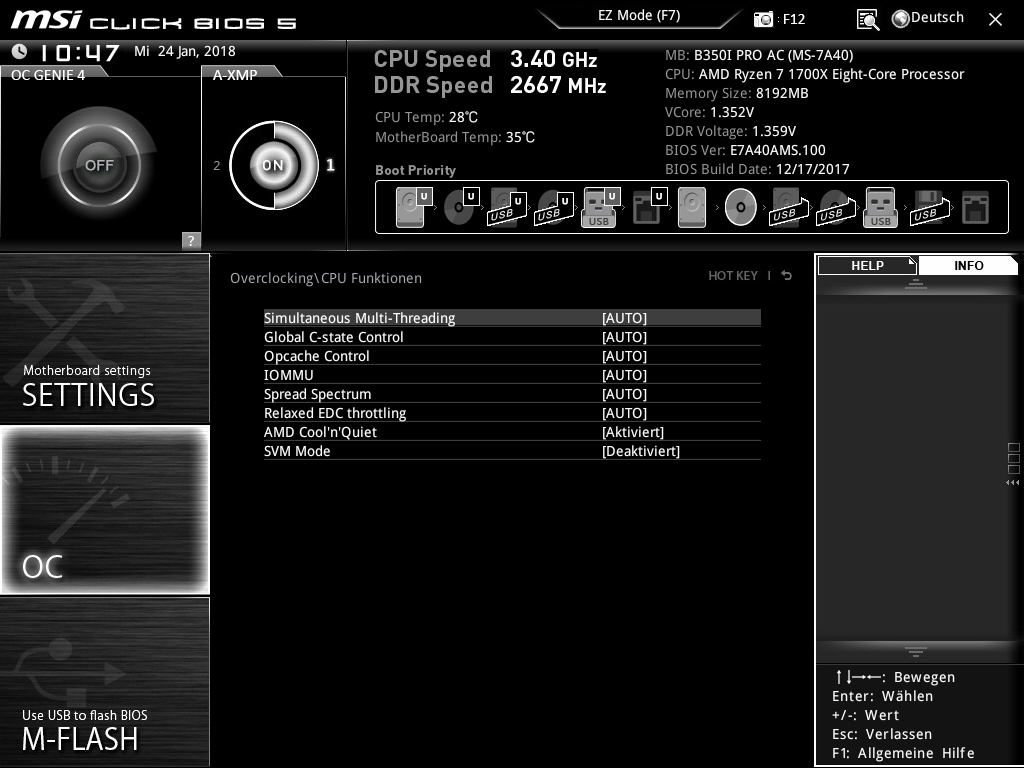Select A-XMP profile 2

[x=217, y=166]
